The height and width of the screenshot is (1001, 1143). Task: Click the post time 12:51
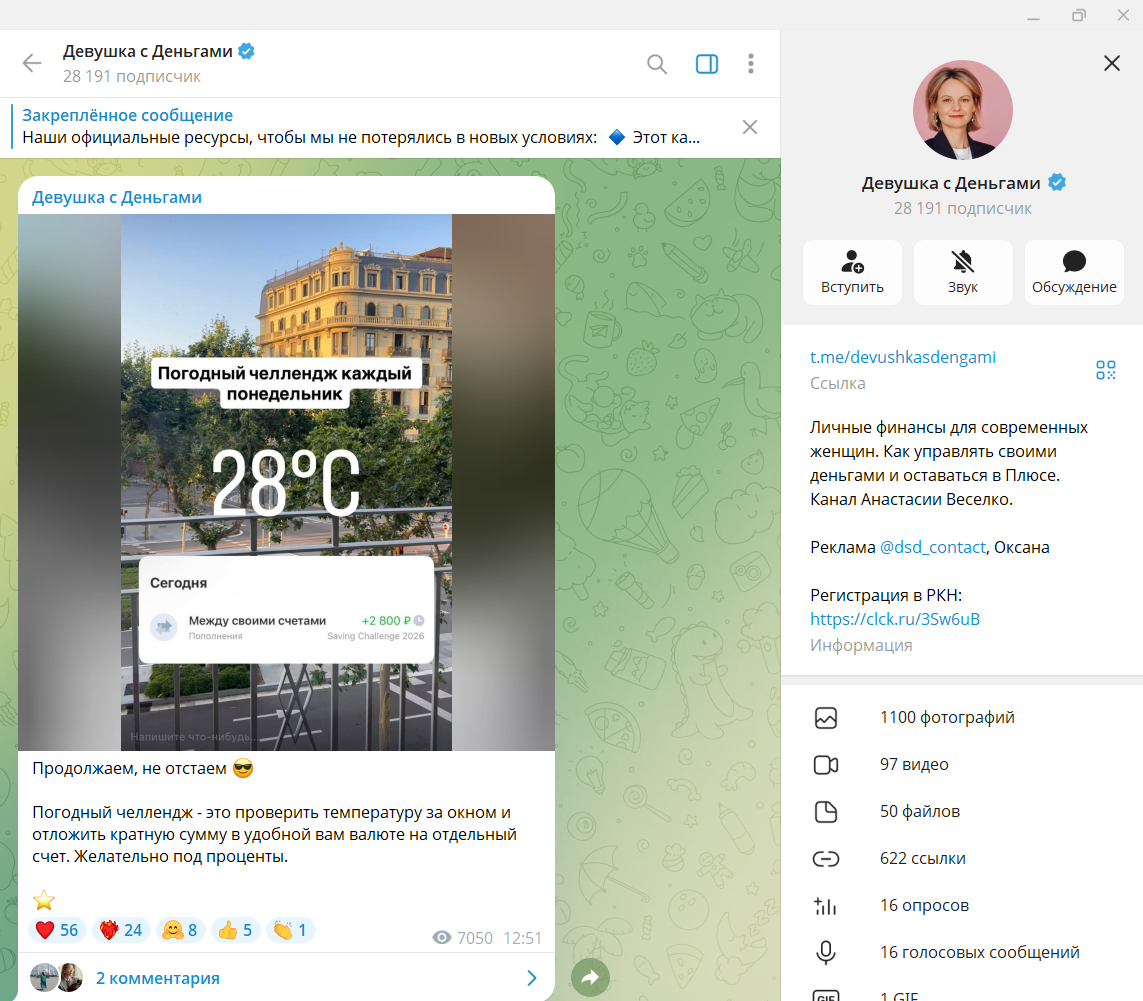pos(523,938)
